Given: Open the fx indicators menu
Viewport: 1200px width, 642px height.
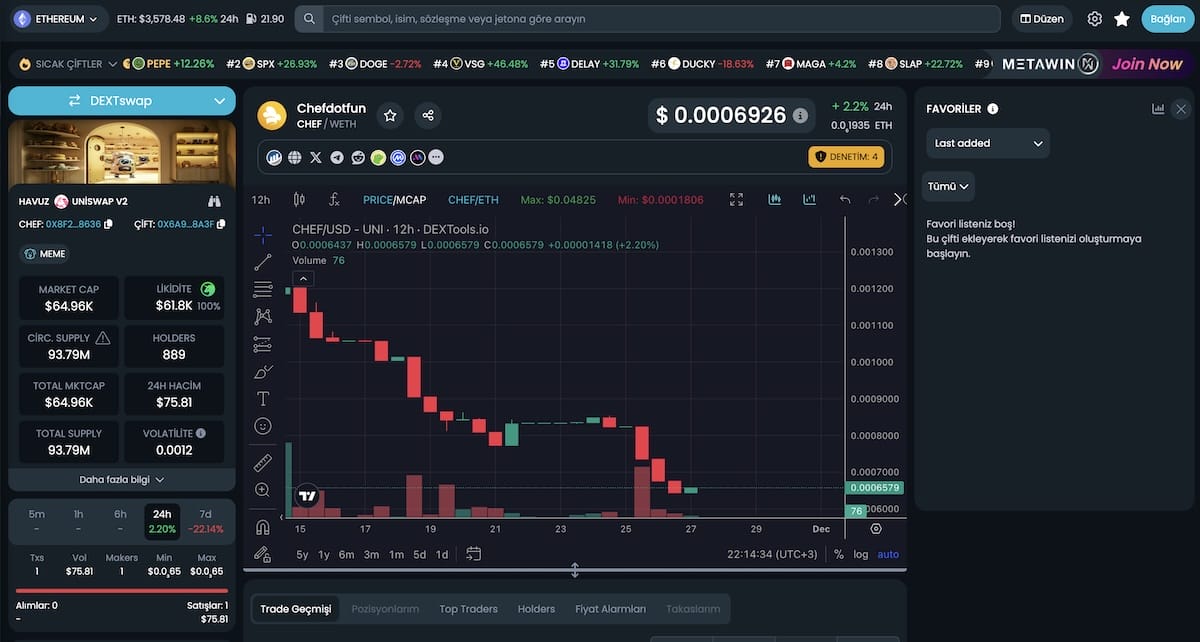Looking at the screenshot, I should 335,199.
